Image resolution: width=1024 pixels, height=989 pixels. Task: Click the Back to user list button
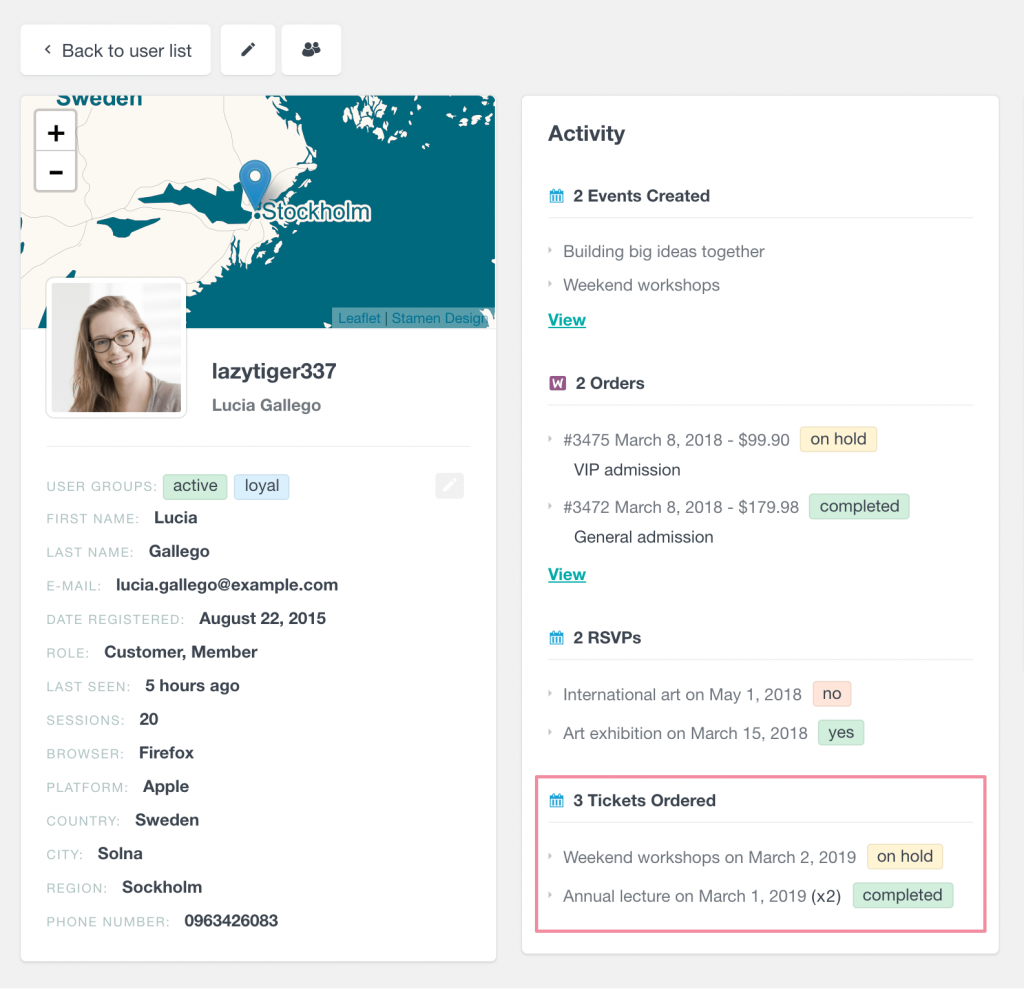pos(115,49)
